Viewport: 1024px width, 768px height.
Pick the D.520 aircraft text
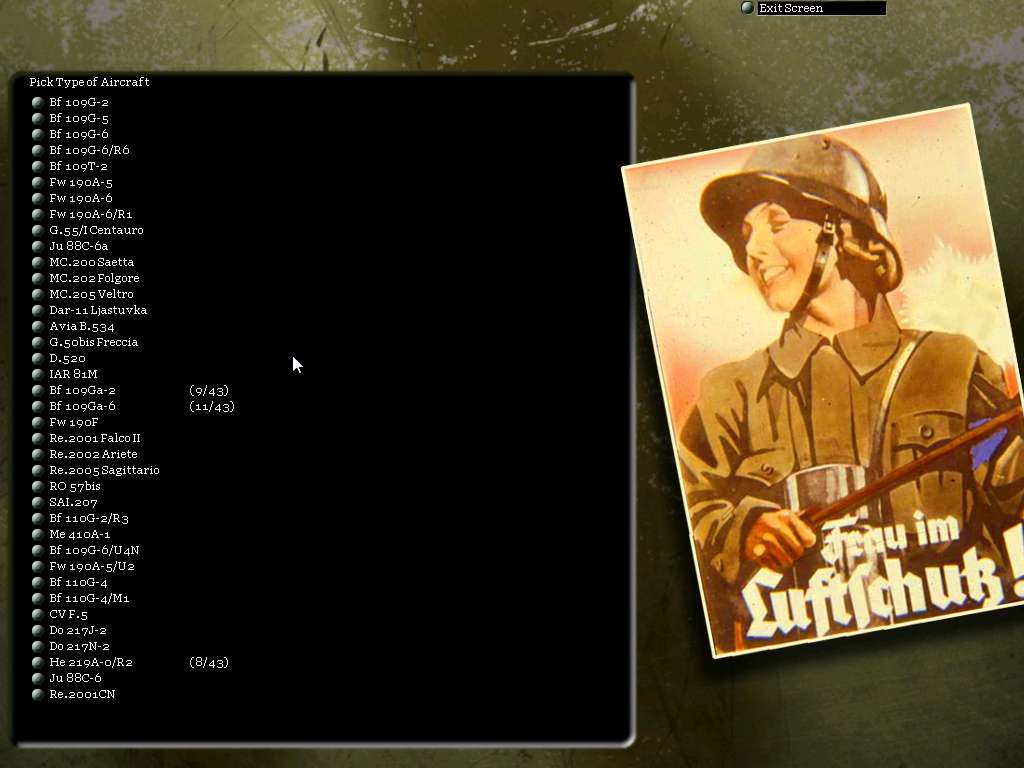point(67,358)
